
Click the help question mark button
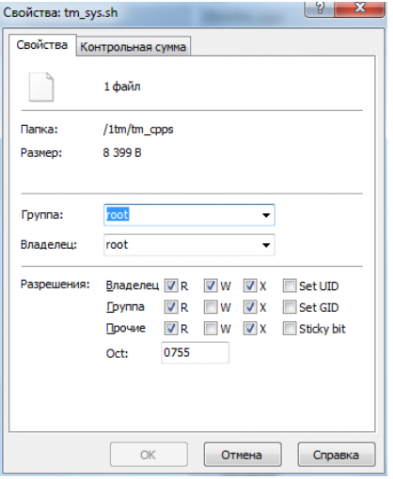[319, 9]
